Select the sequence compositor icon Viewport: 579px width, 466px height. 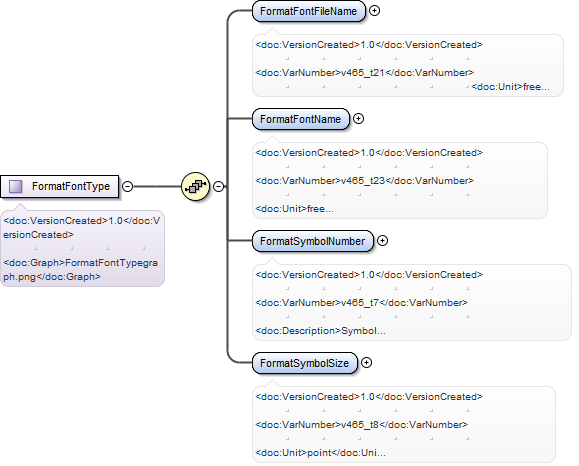195,186
